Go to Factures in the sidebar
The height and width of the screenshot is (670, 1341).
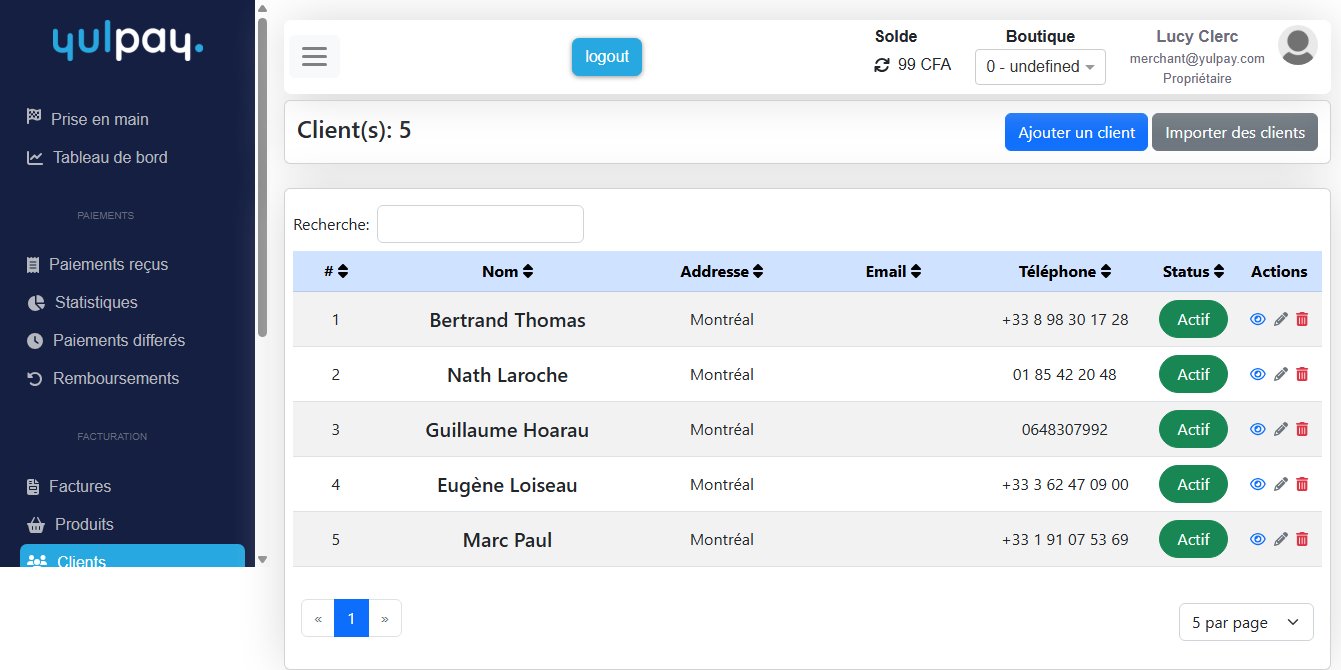(80, 487)
